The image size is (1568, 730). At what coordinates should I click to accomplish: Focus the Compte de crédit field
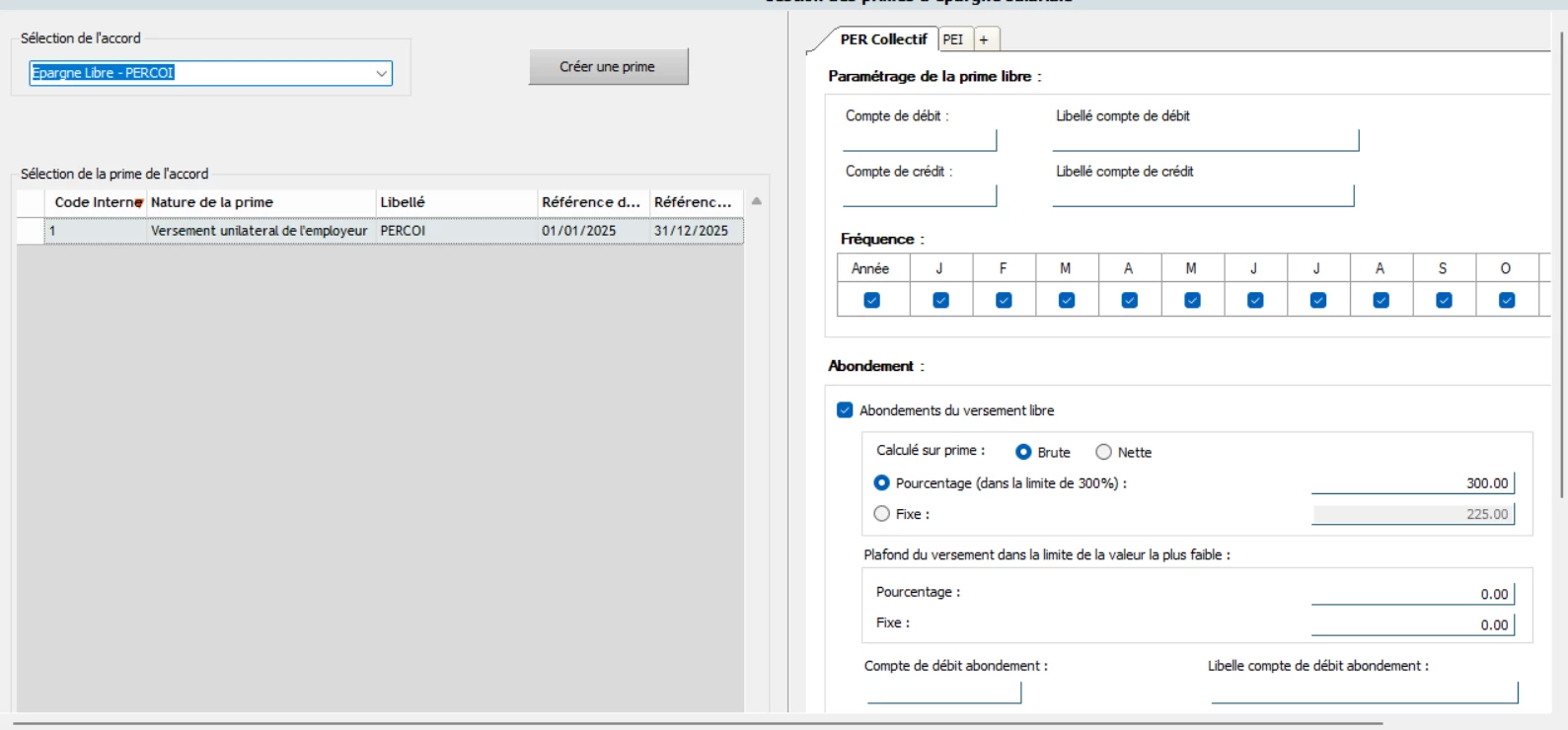point(920,195)
